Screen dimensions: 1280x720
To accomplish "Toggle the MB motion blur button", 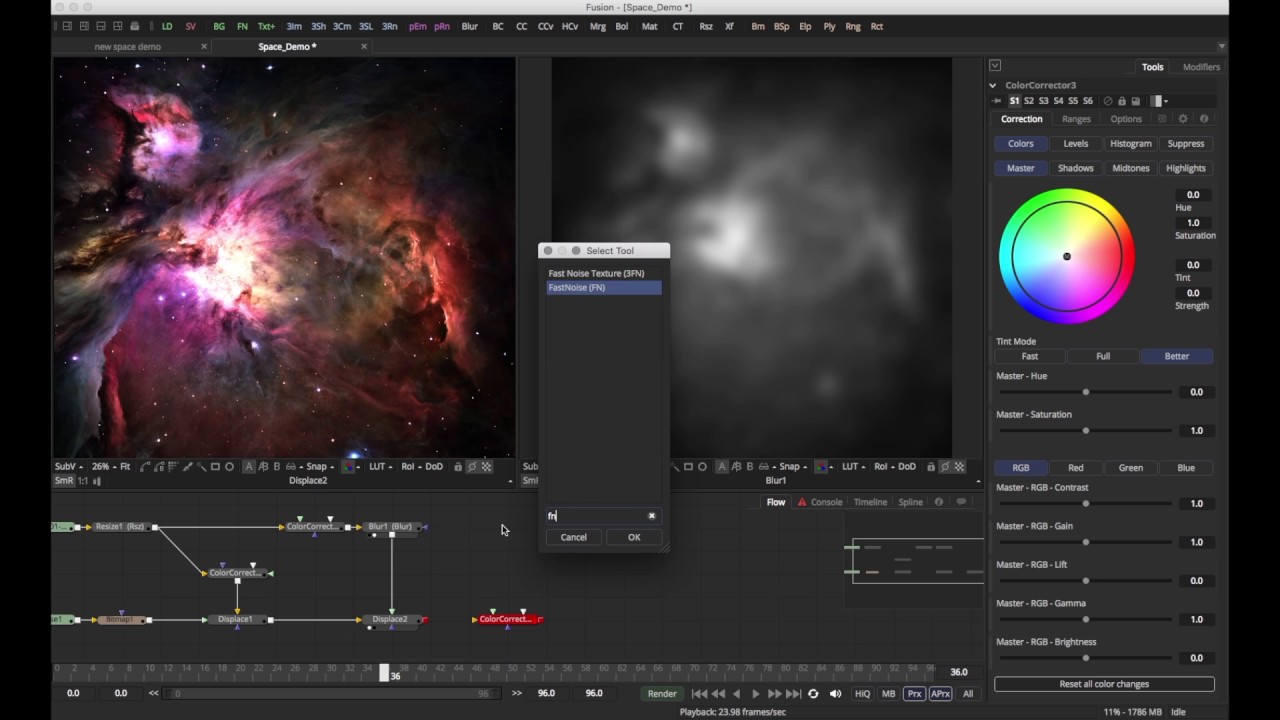I will click(888, 693).
